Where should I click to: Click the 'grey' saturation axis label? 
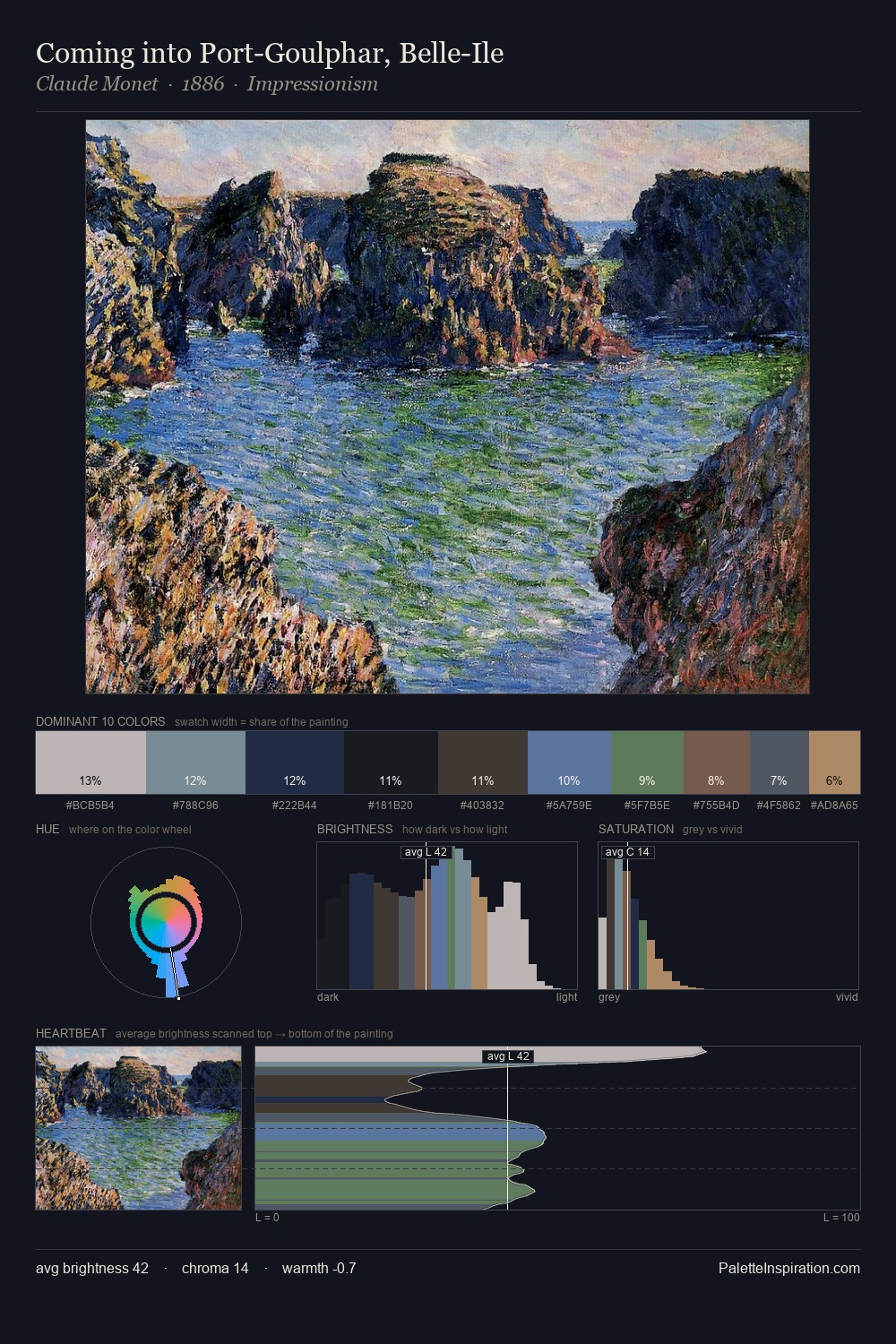coord(609,997)
